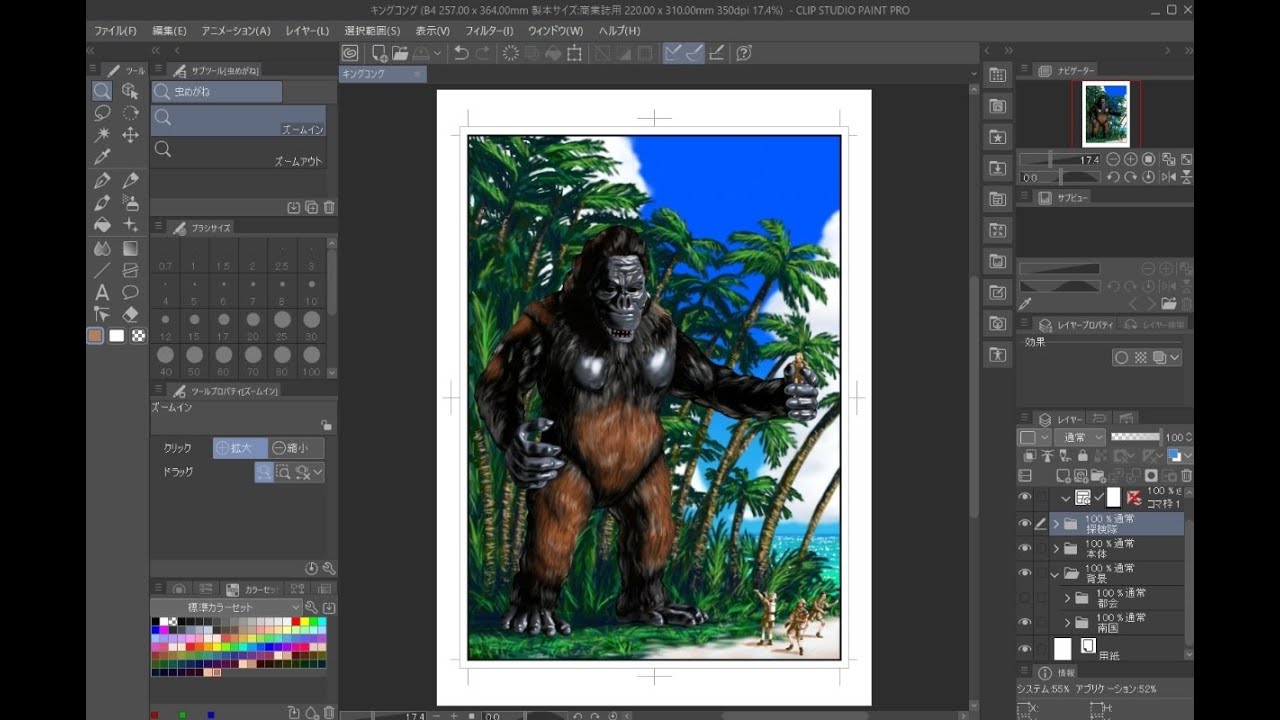Hide the 用紙 paper layer
The width and height of the screenshot is (1280, 720).
(1024, 648)
